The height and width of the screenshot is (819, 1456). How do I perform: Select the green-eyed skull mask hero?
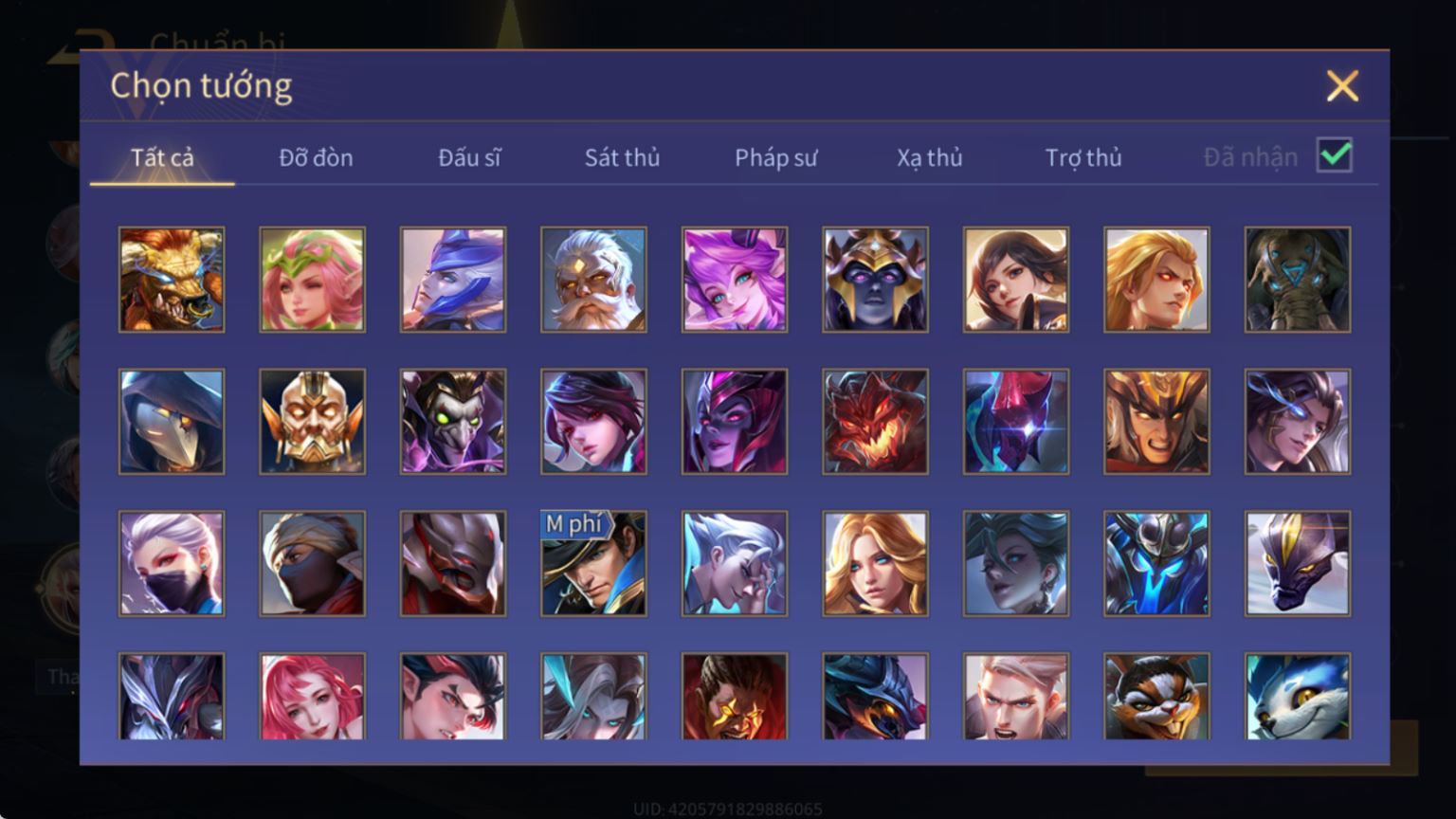453,422
